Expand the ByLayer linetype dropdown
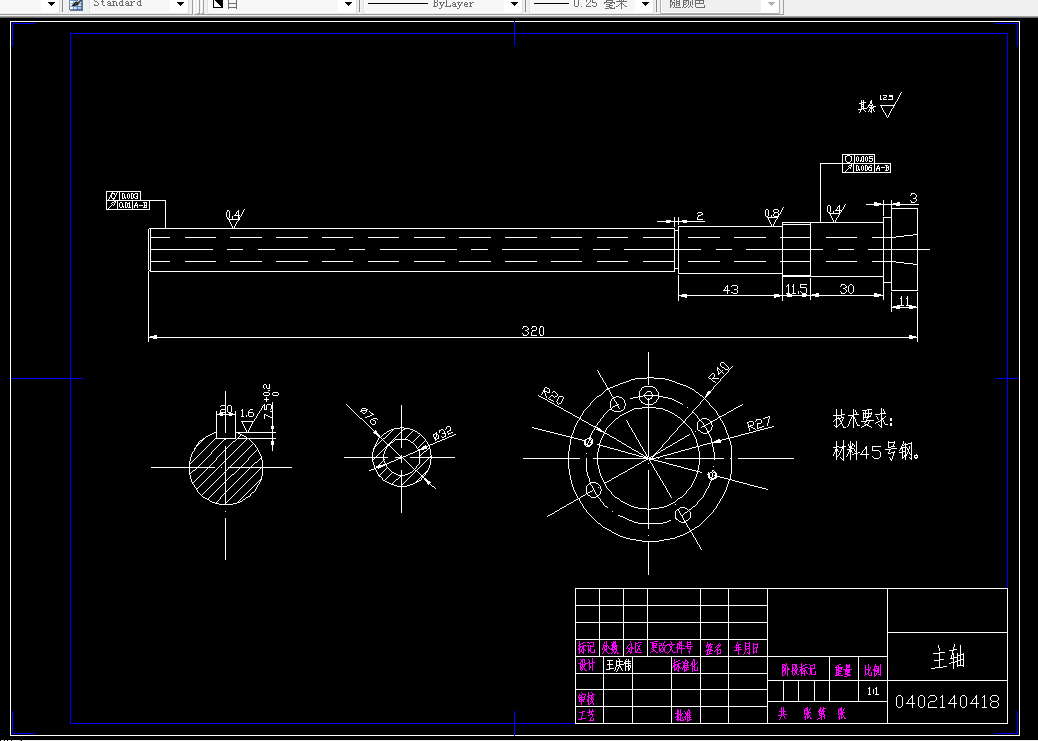 coord(514,5)
